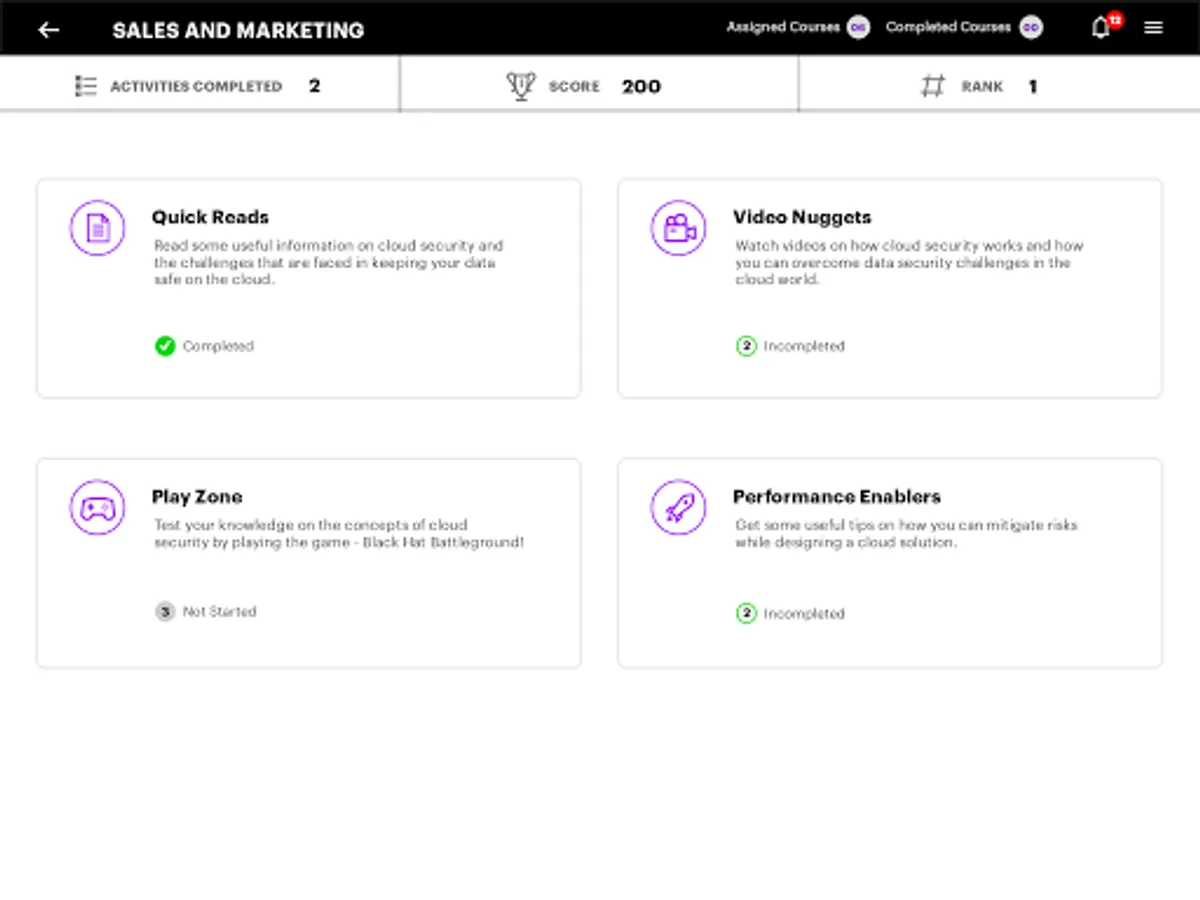Click Performance Enablers Incompleted status badge

746,613
